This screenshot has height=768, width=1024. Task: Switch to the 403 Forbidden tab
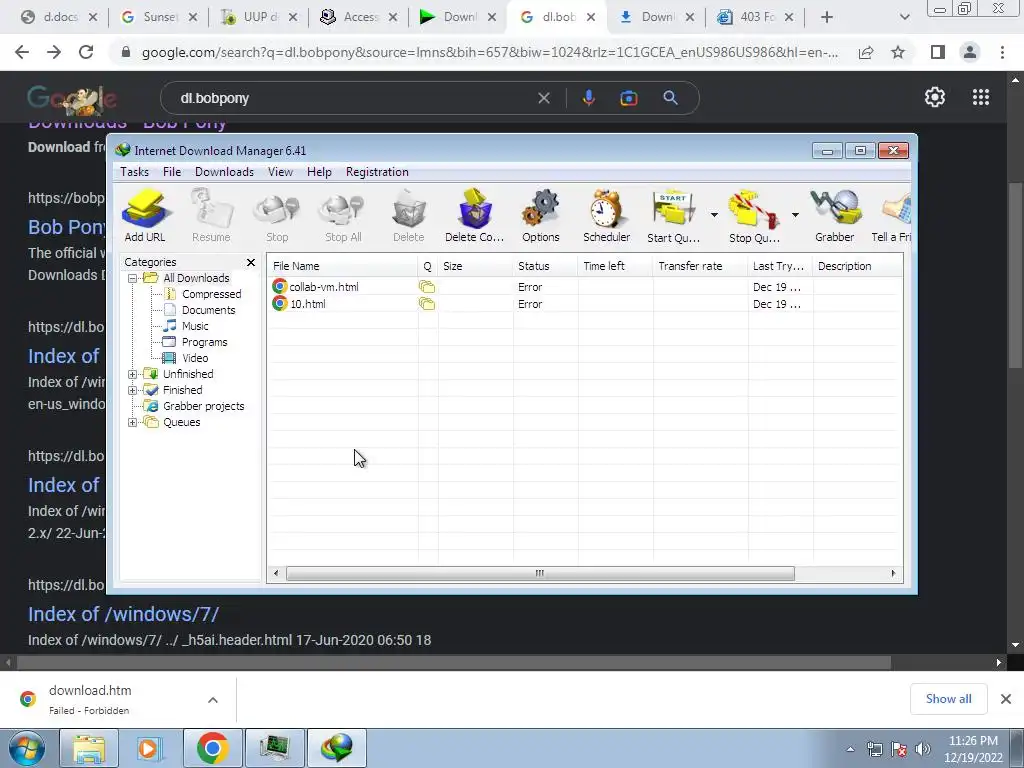pyautogui.click(x=756, y=18)
